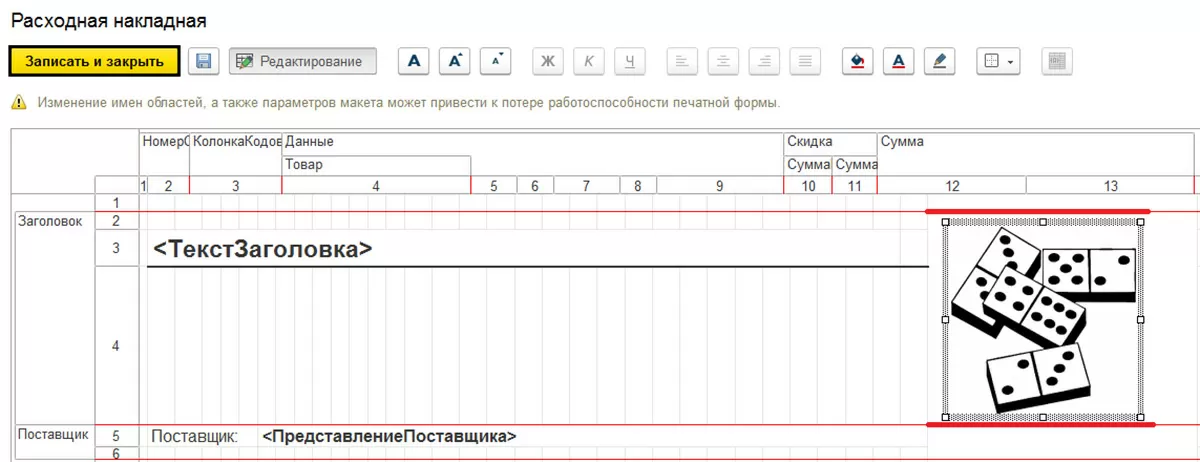1200x462 pixels.
Task: Select column header 11
Action: coord(854,186)
